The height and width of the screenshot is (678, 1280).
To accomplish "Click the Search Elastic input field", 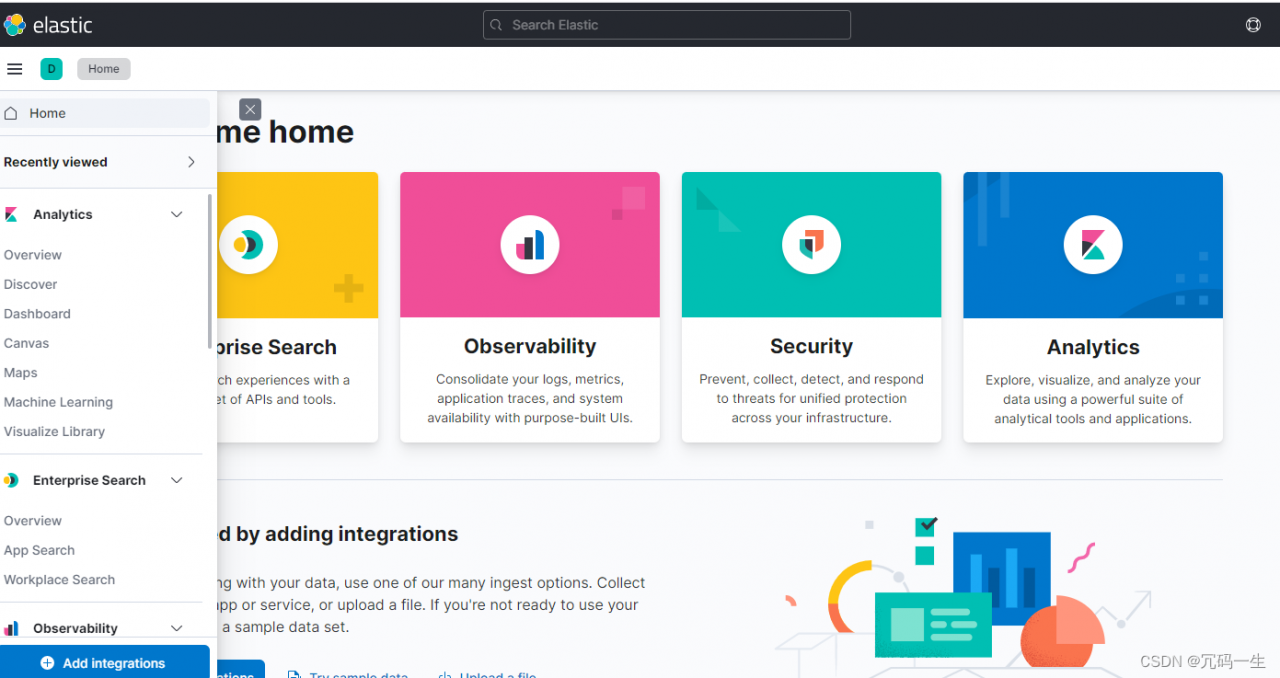I will coord(667,25).
